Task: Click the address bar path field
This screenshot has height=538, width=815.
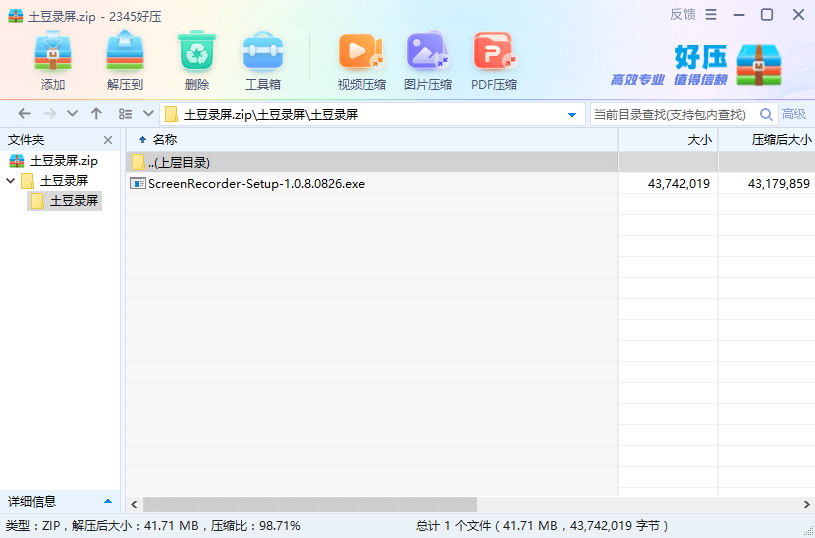Action: pos(372,114)
